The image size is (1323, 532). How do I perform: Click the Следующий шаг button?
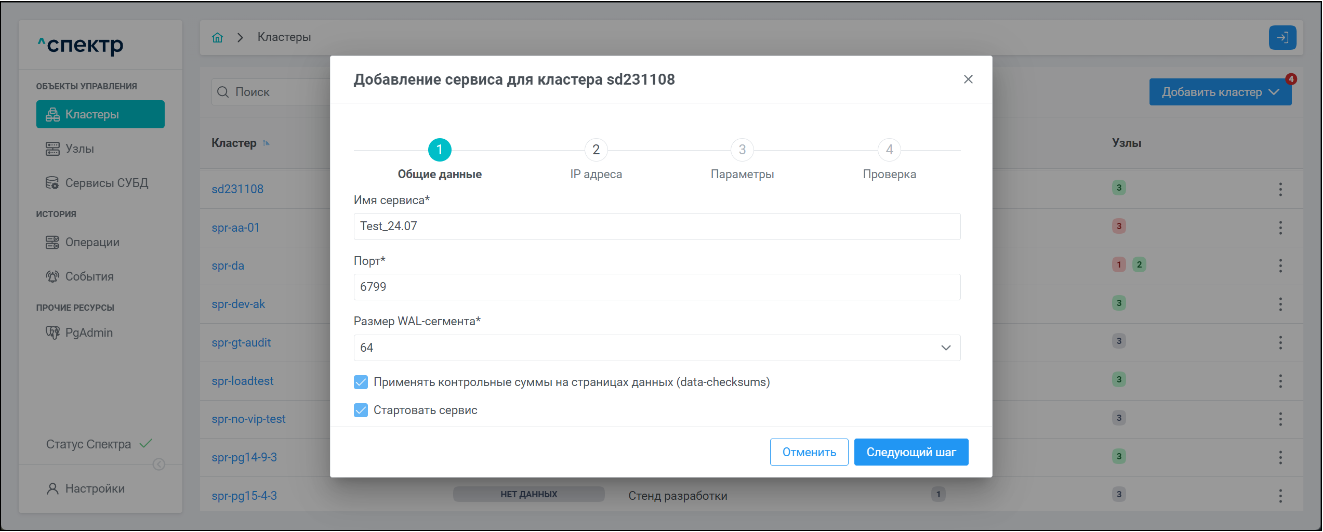(910, 452)
